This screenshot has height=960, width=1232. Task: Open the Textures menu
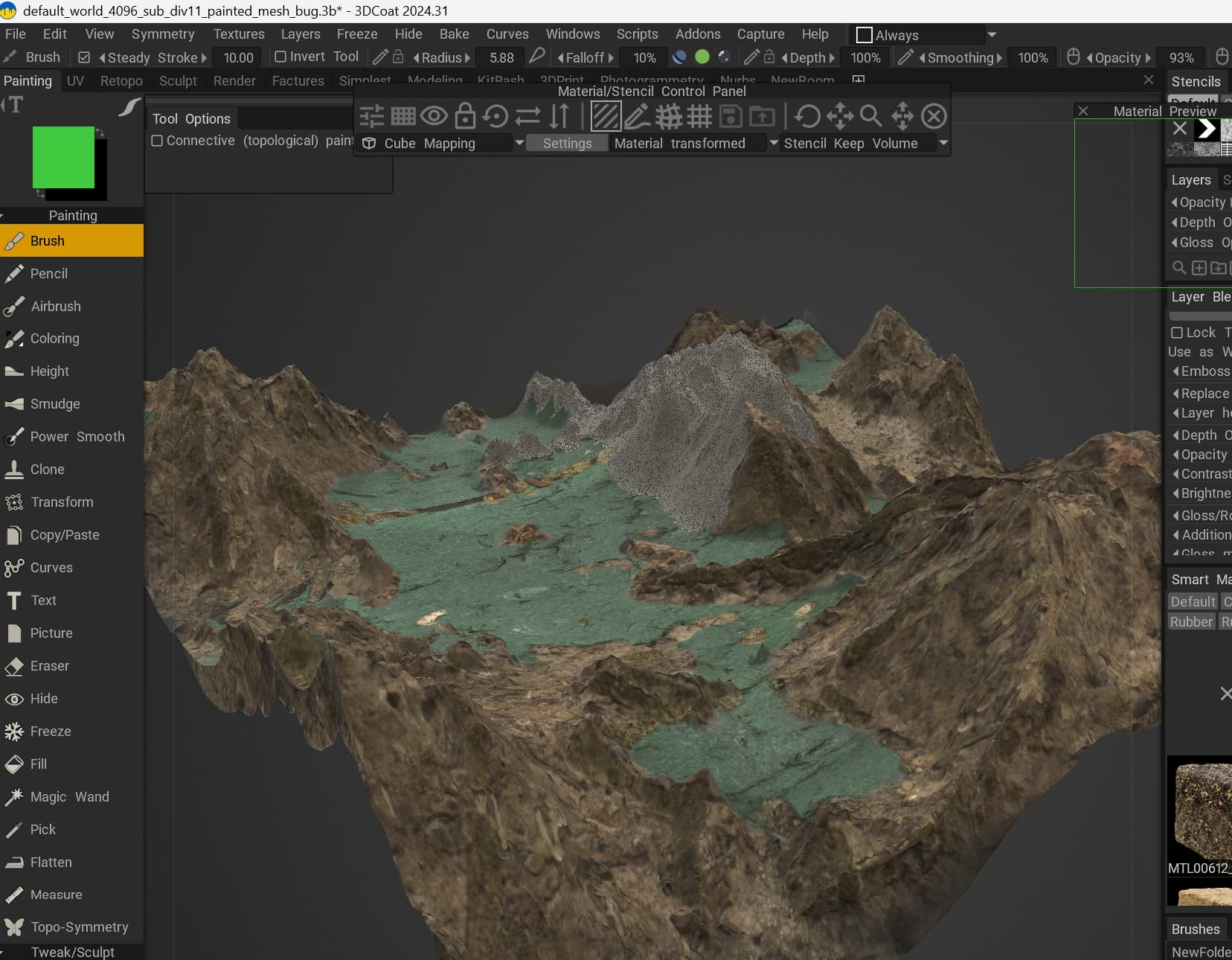239,34
